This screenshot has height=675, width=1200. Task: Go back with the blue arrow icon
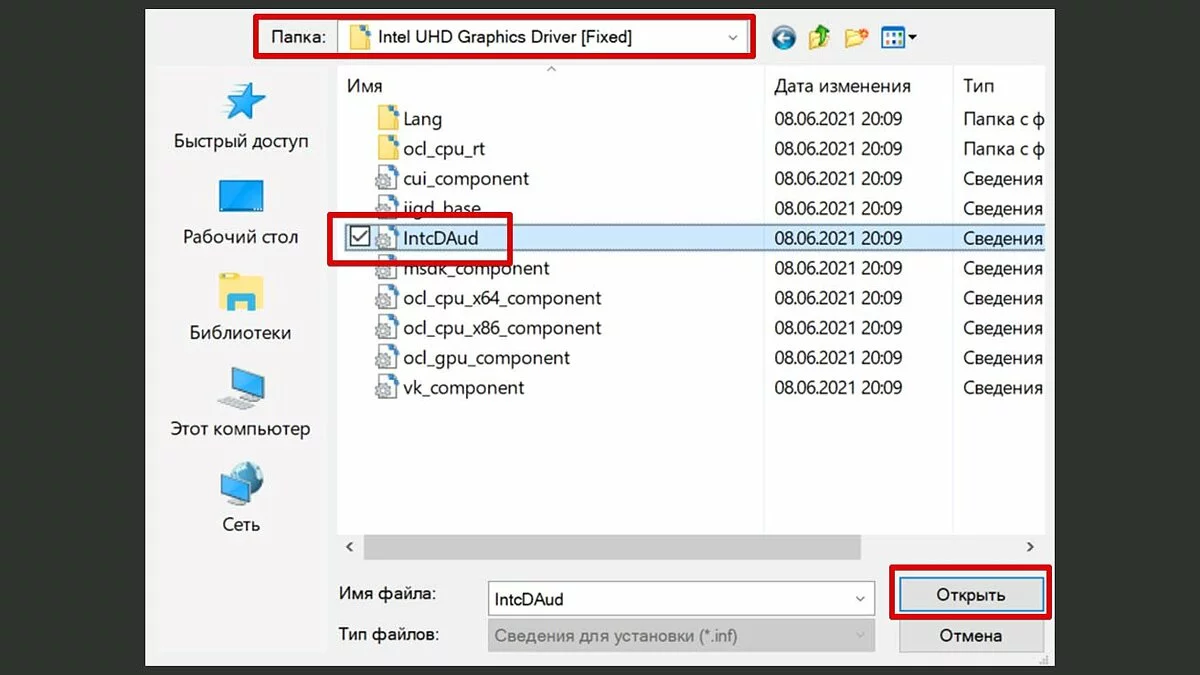coord(784,38)
